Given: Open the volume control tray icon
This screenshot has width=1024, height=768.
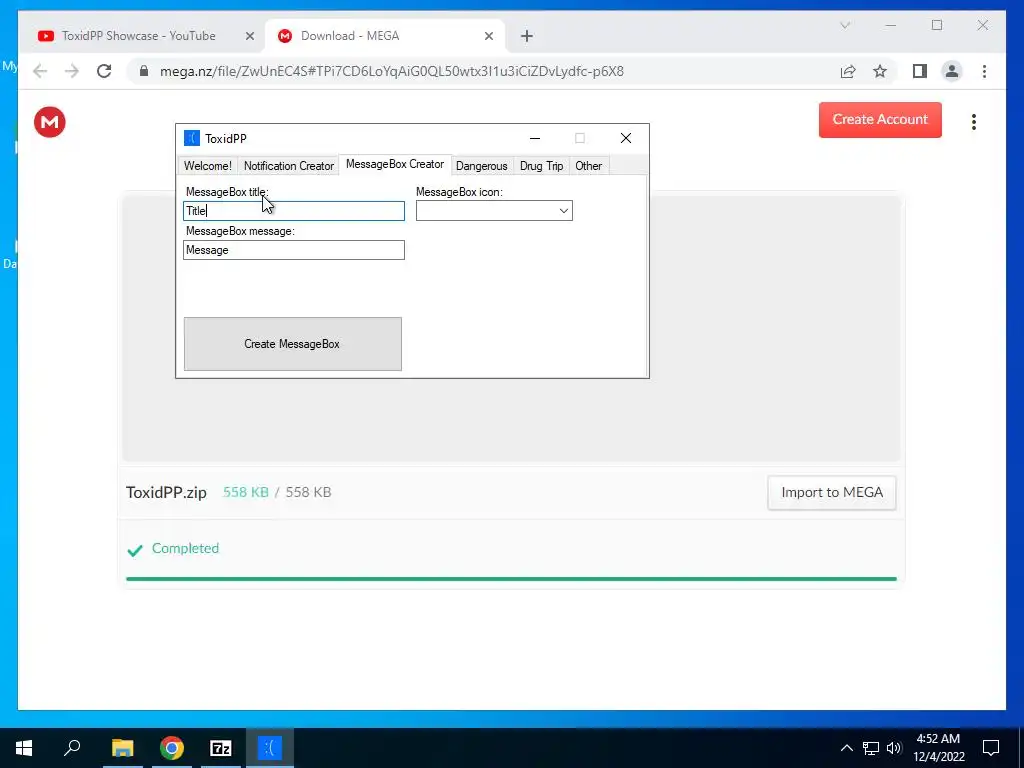Looking at the screenshot, I should pyautogui.click(x=894, y=748).
